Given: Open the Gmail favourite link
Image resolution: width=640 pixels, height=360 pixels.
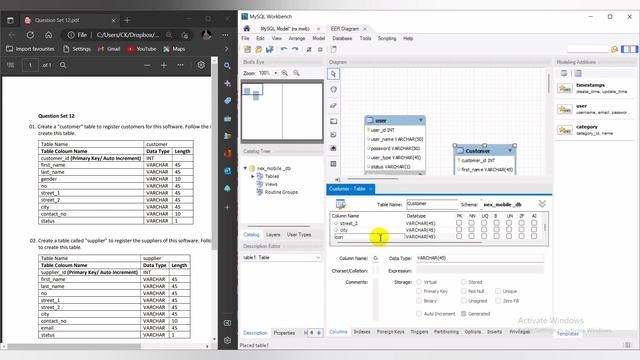Looking at the screenshot, I should click(109, 49).
